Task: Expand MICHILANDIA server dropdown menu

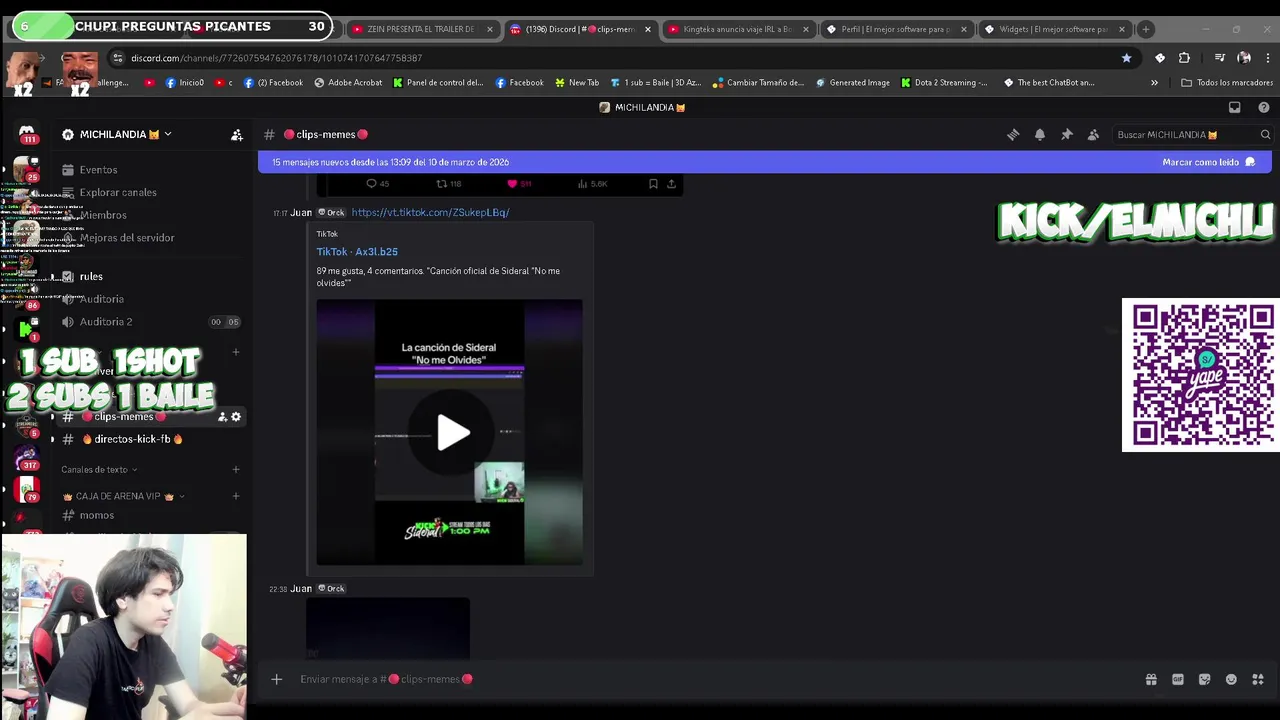Action: [x=168, y=134]
